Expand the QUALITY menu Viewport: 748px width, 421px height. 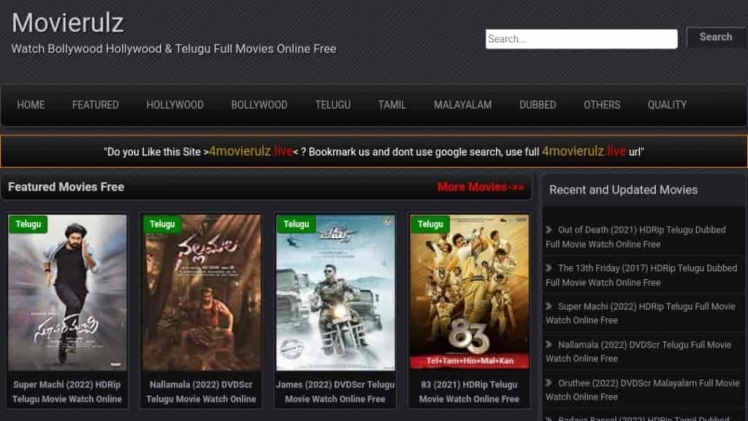[x=667, y=105]
